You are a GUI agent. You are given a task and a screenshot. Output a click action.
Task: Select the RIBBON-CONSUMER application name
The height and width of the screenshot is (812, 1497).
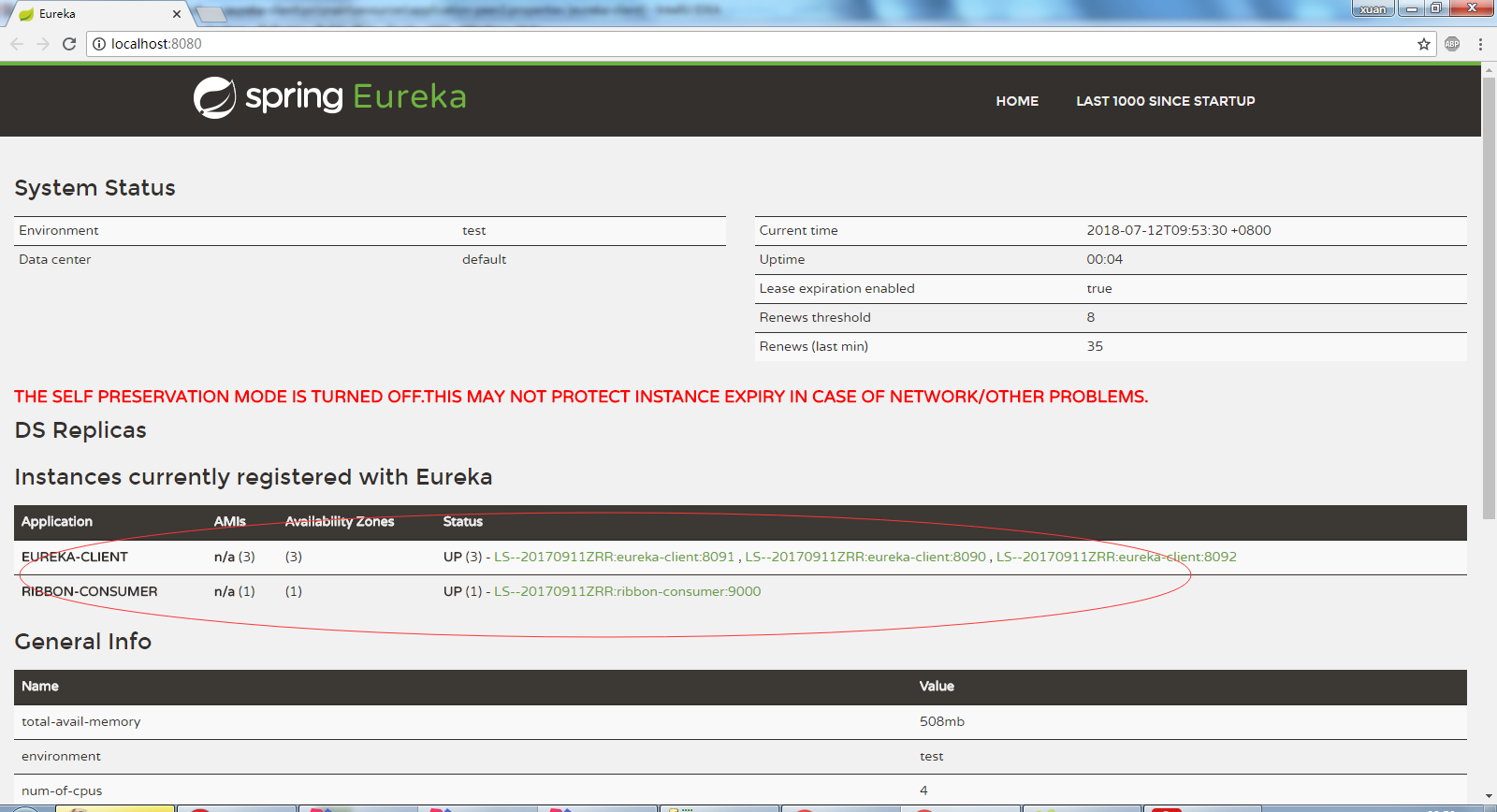coord(90,591)
